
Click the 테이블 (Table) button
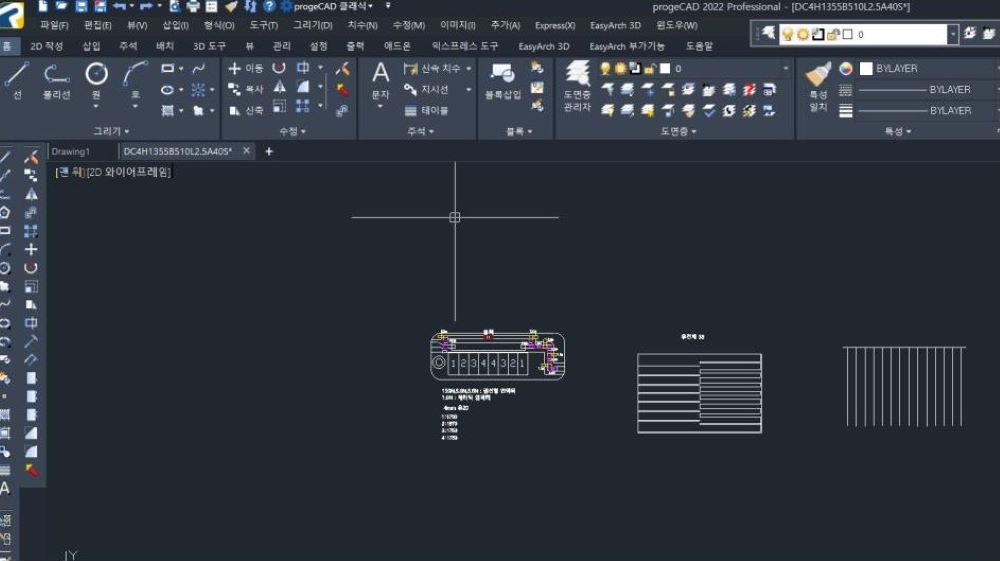[426, 110]
